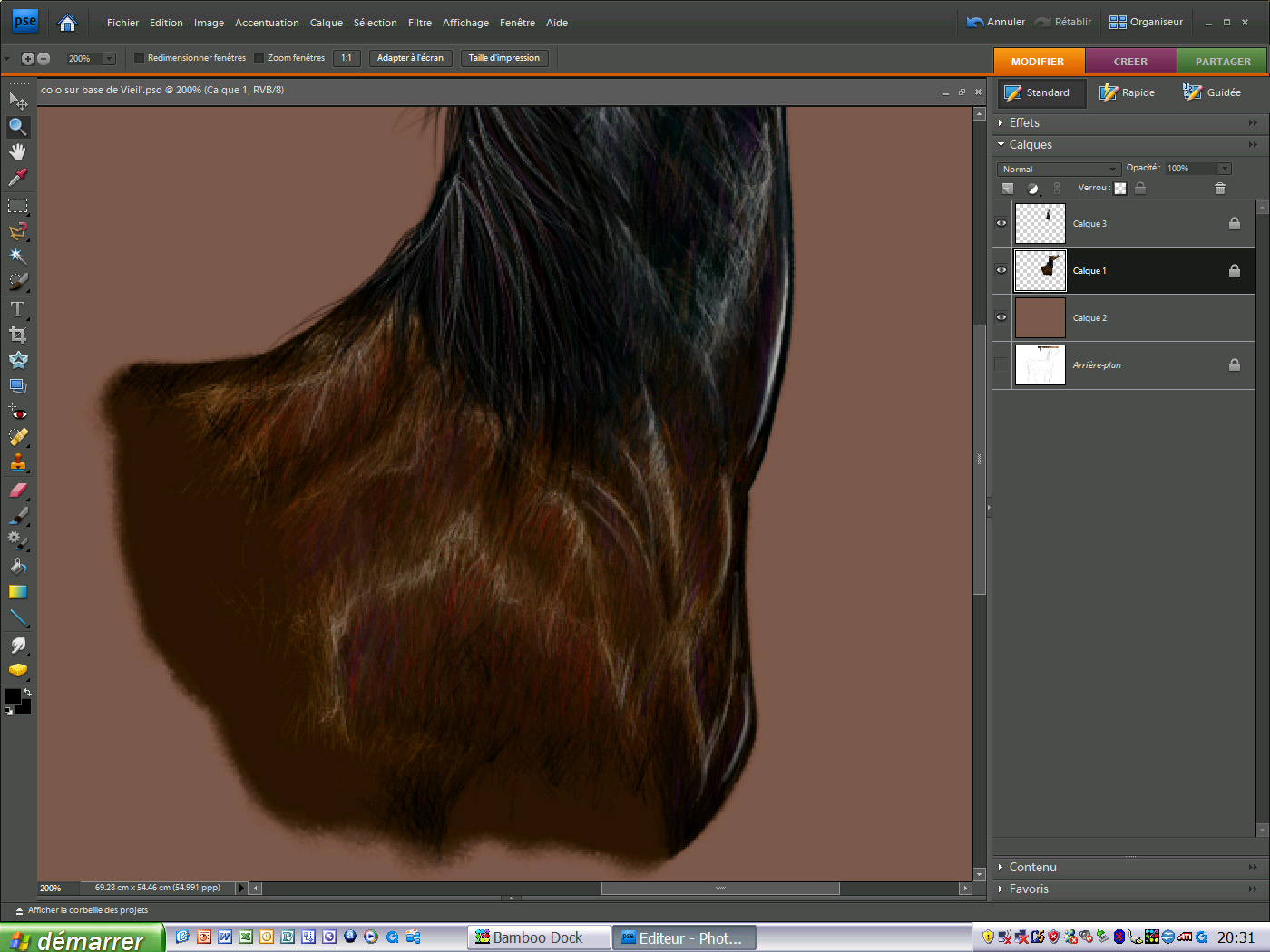The image size is (1270, 952).
Task: Click Adapter à l'écran button
Action: [410, 58]
